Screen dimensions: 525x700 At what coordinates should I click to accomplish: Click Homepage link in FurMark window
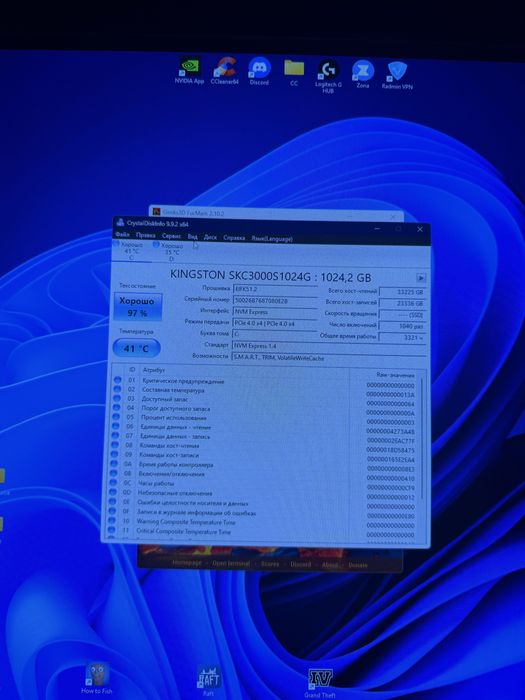pyautogui.click(x=187, y=563)
